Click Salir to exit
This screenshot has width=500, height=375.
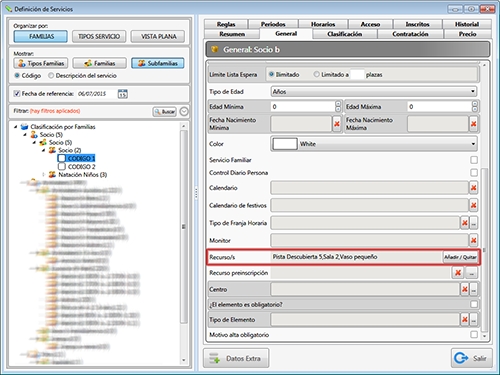click(471, 358)
